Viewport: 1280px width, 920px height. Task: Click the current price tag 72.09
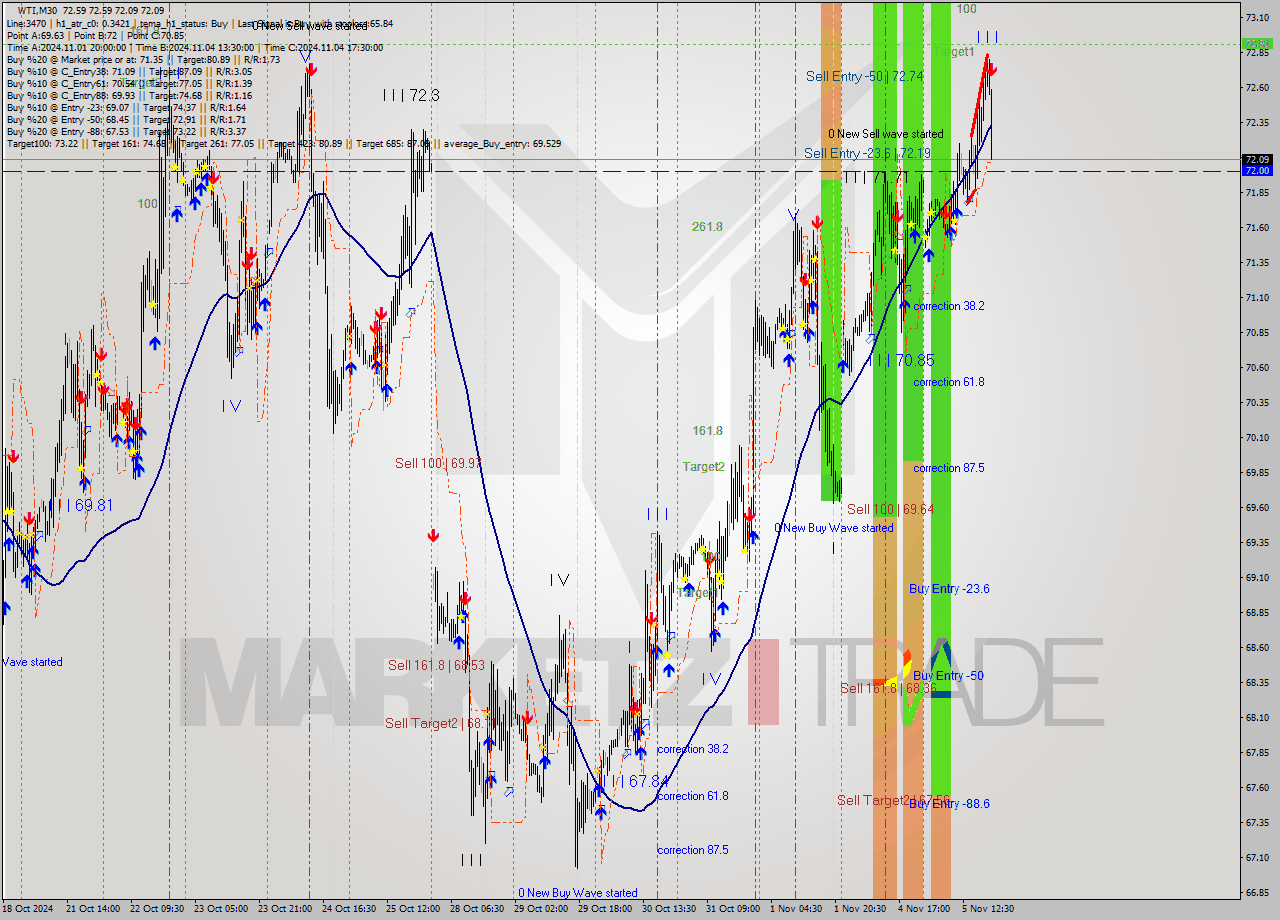point(1256,160)
